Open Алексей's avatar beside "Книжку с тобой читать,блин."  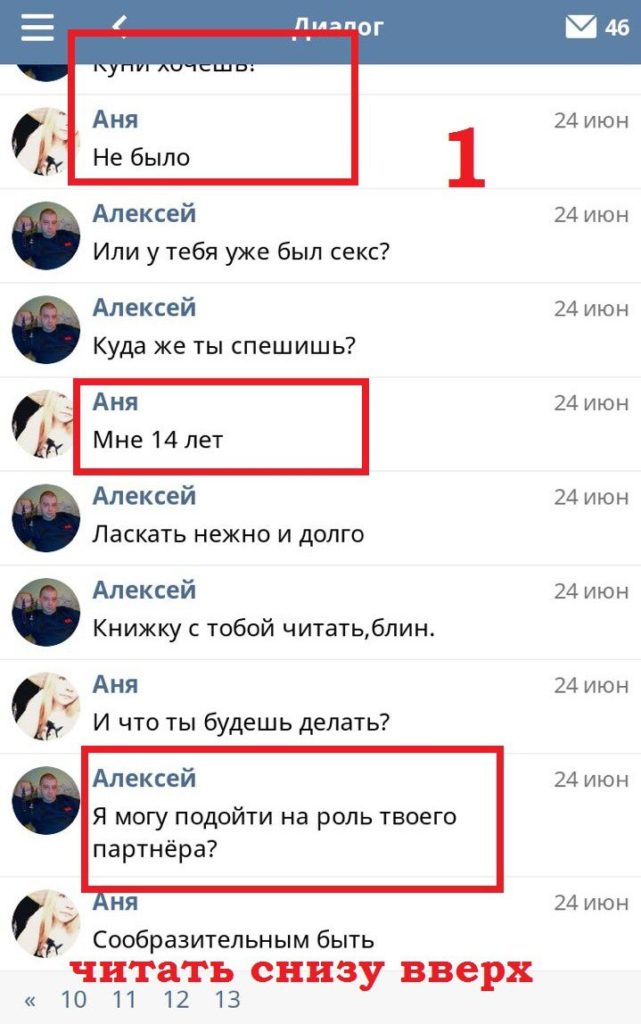click(46, 612)
